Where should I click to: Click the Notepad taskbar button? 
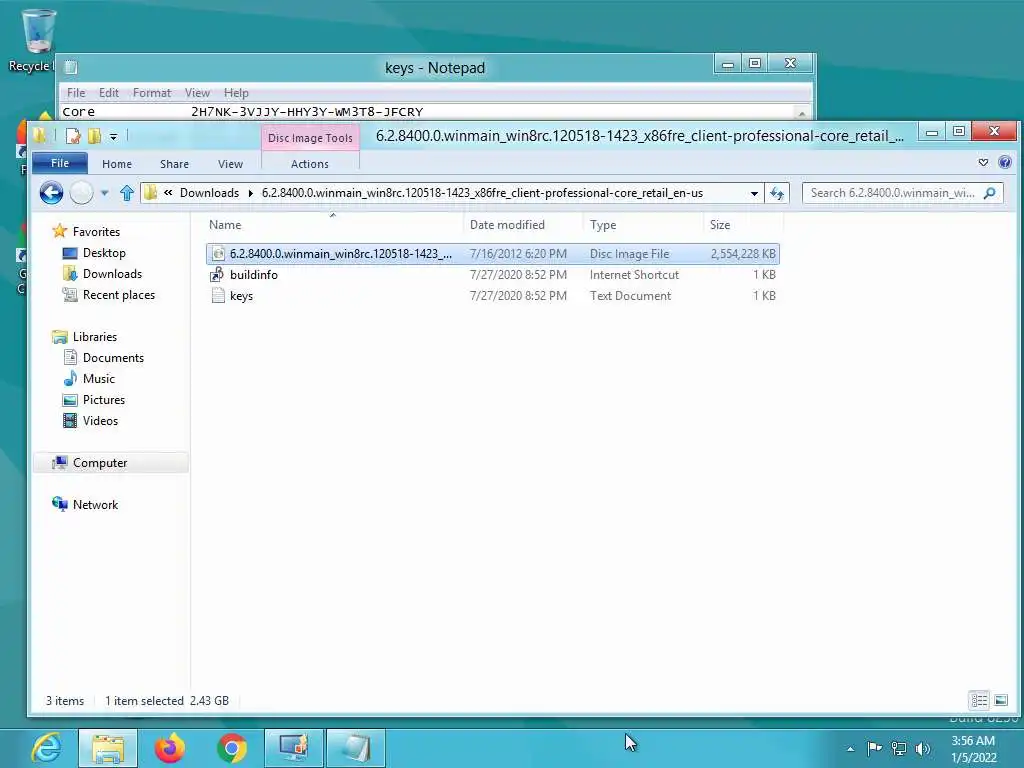356,748
